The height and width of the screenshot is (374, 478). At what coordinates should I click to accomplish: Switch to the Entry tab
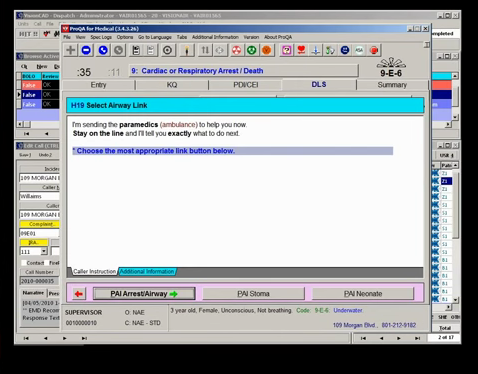pyautogui.click(x=98, y=85)
